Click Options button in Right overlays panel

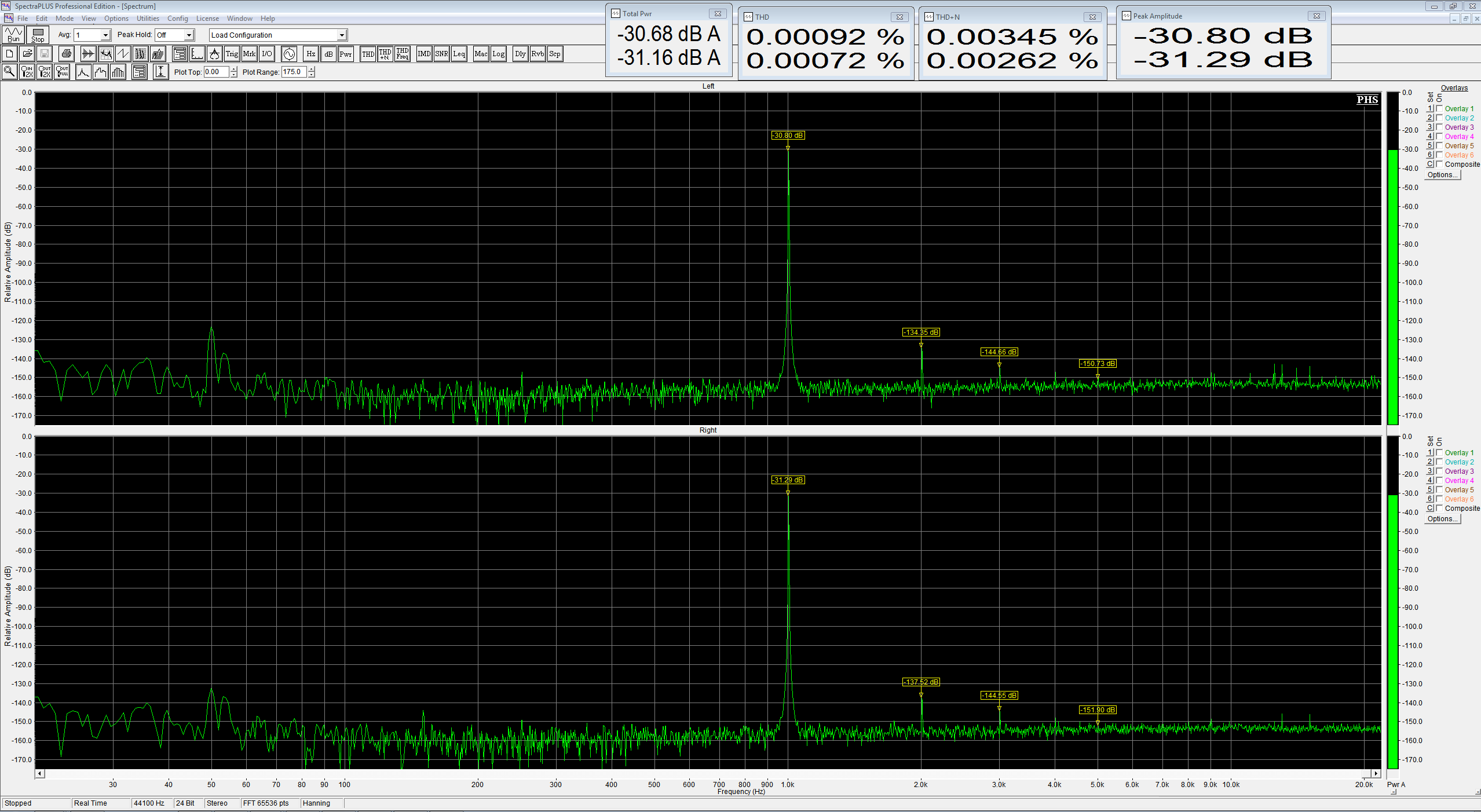pyautogui.click(x=1443, y=519)
